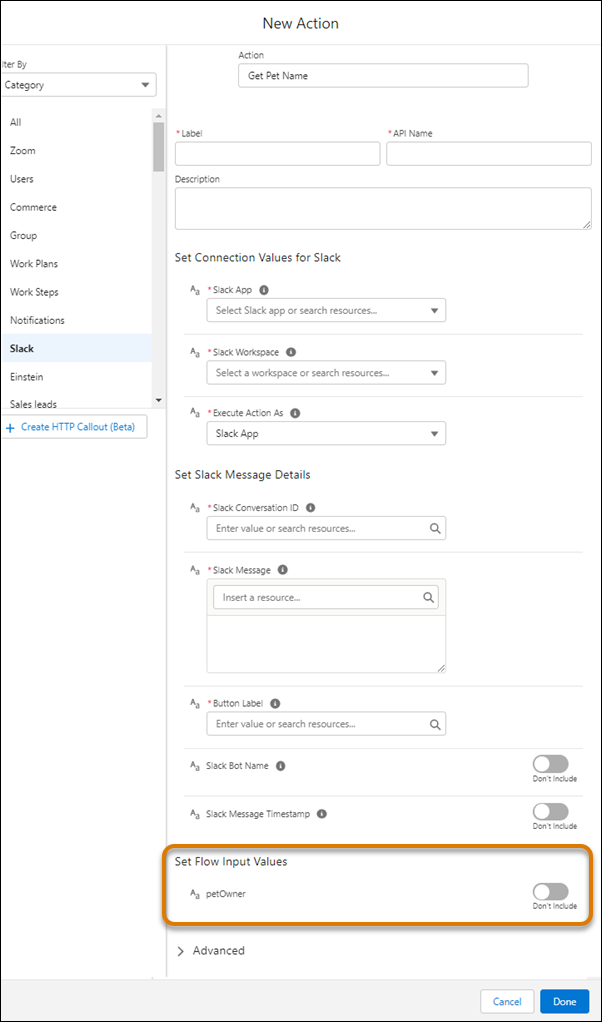This screenshot has width=602, height=1022.
Task: Click search icon in Insert a resource field
Action: (429, 597)
